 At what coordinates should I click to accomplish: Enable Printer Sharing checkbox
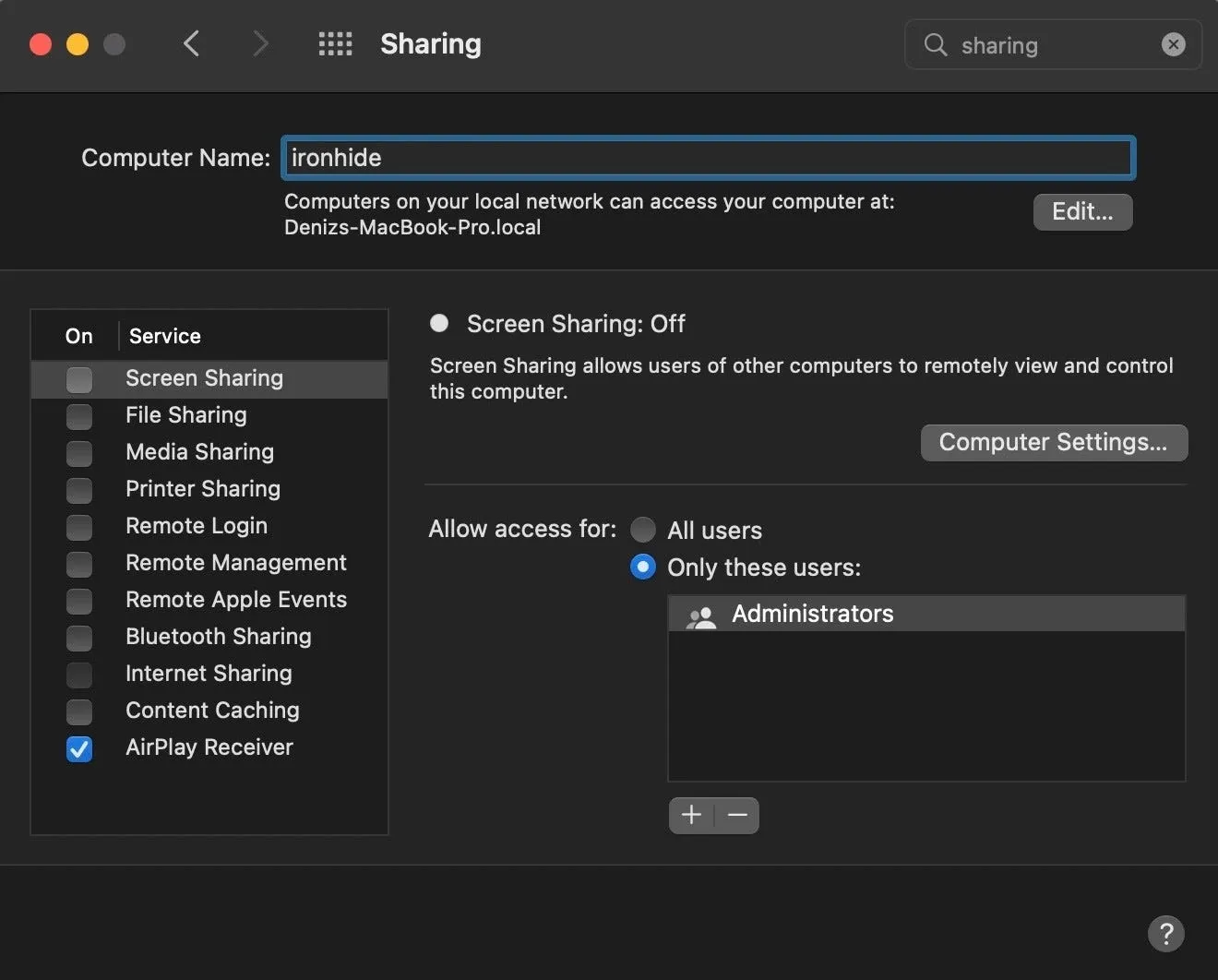(x=79, y=490)
